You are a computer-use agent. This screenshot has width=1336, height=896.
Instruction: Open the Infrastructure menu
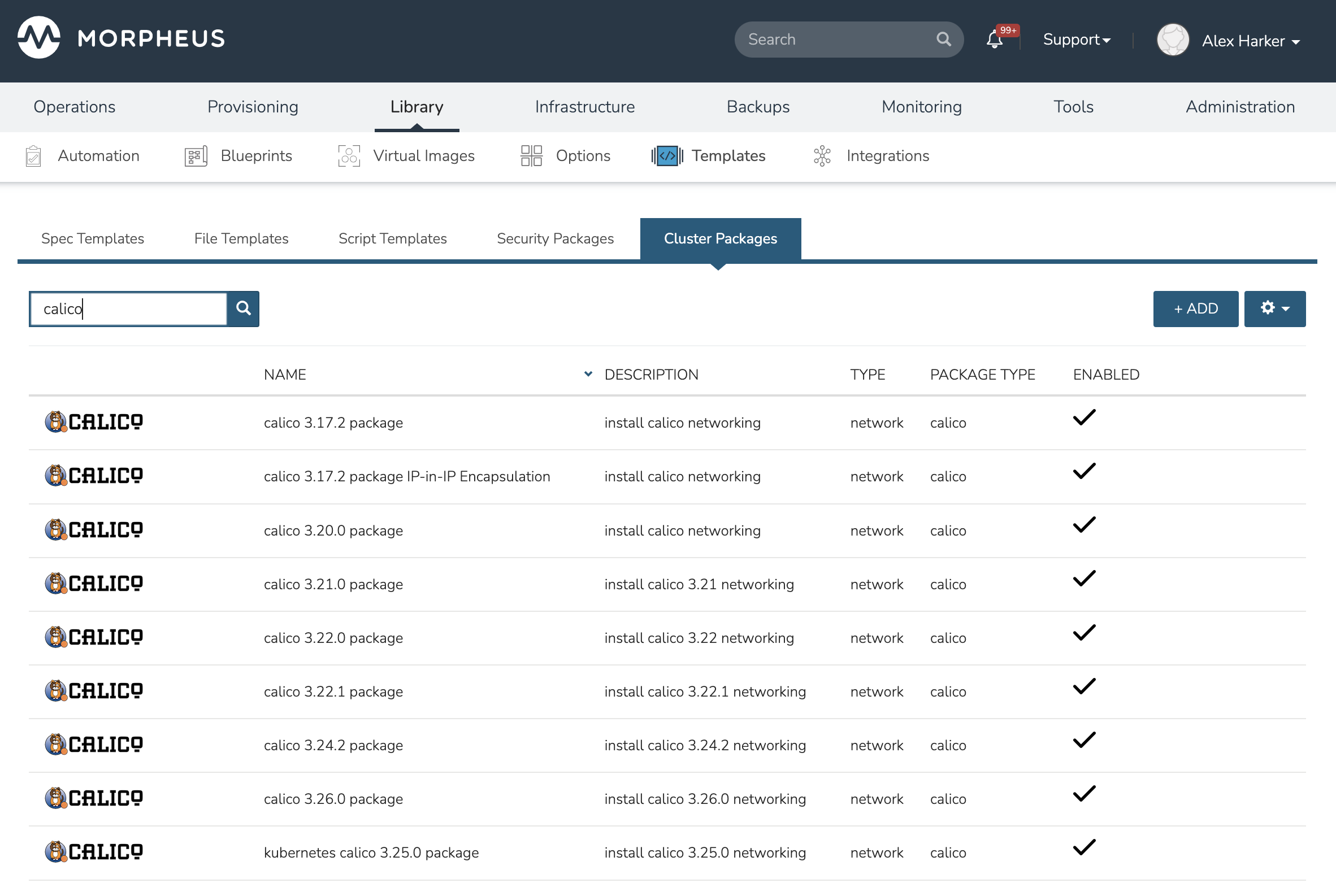(x=584, y=106)
